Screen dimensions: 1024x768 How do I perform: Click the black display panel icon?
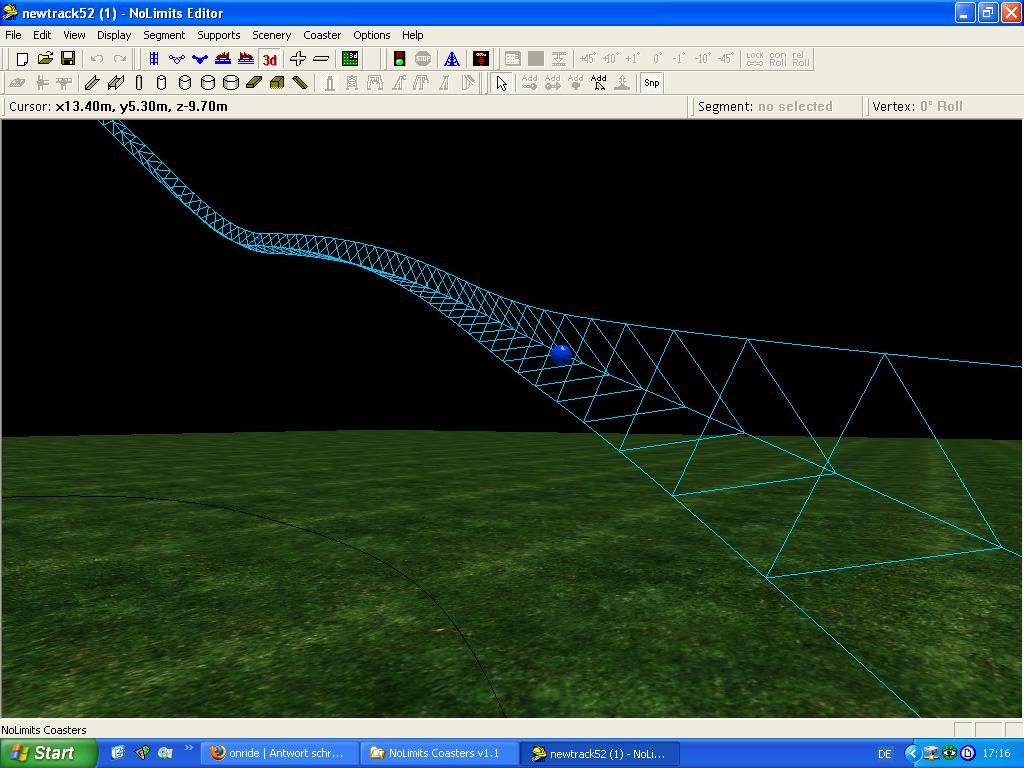481,59
